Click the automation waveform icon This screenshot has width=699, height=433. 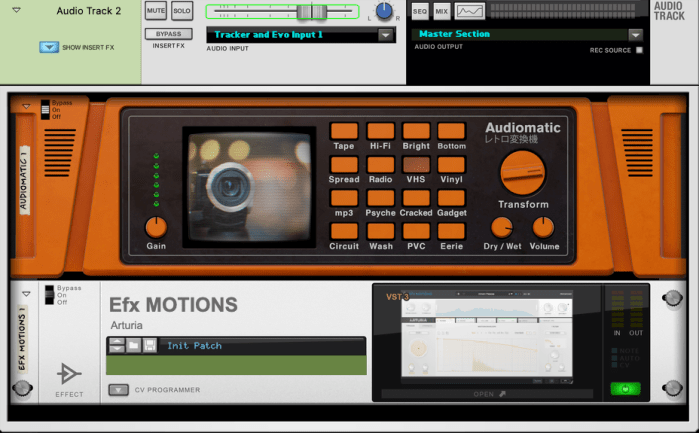point(470,11)
